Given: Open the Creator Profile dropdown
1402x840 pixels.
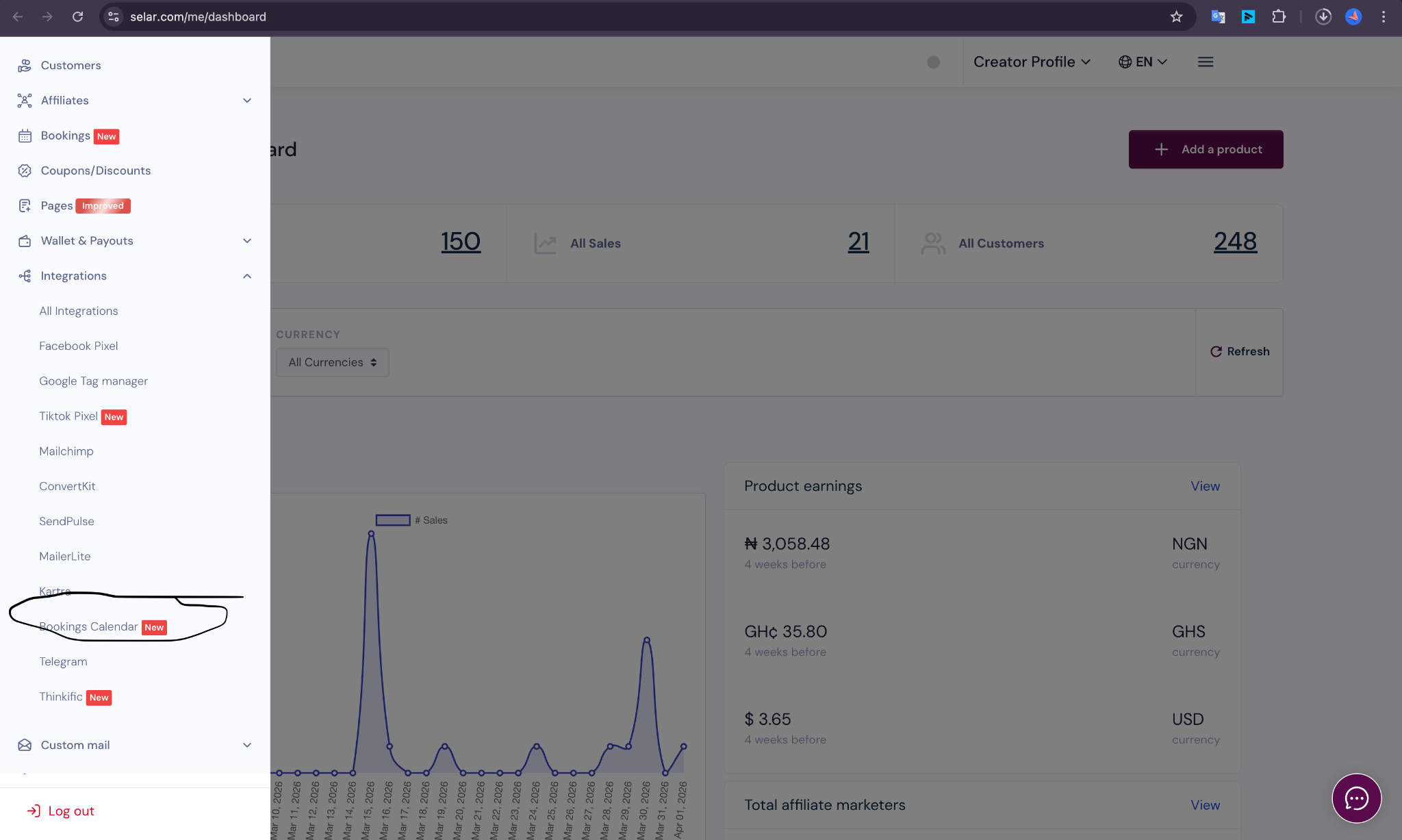Looking at the screenshot, I should pos(1032,62).
